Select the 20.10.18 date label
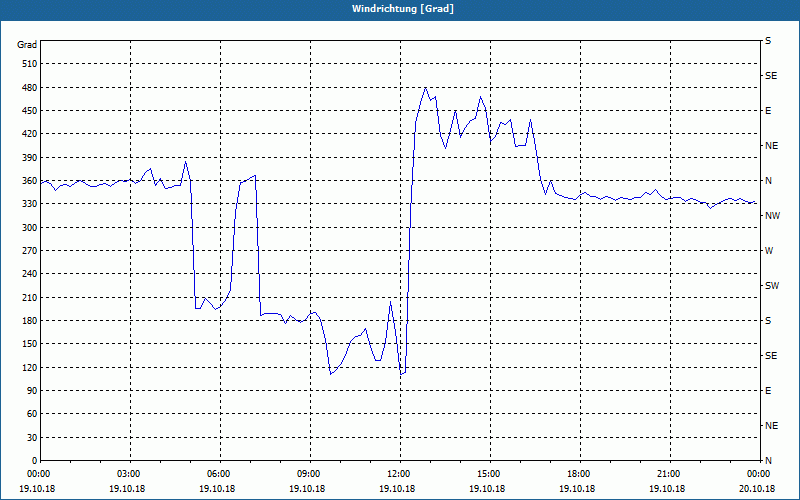This screenshot has width=800, height=500. click(757, 488)
